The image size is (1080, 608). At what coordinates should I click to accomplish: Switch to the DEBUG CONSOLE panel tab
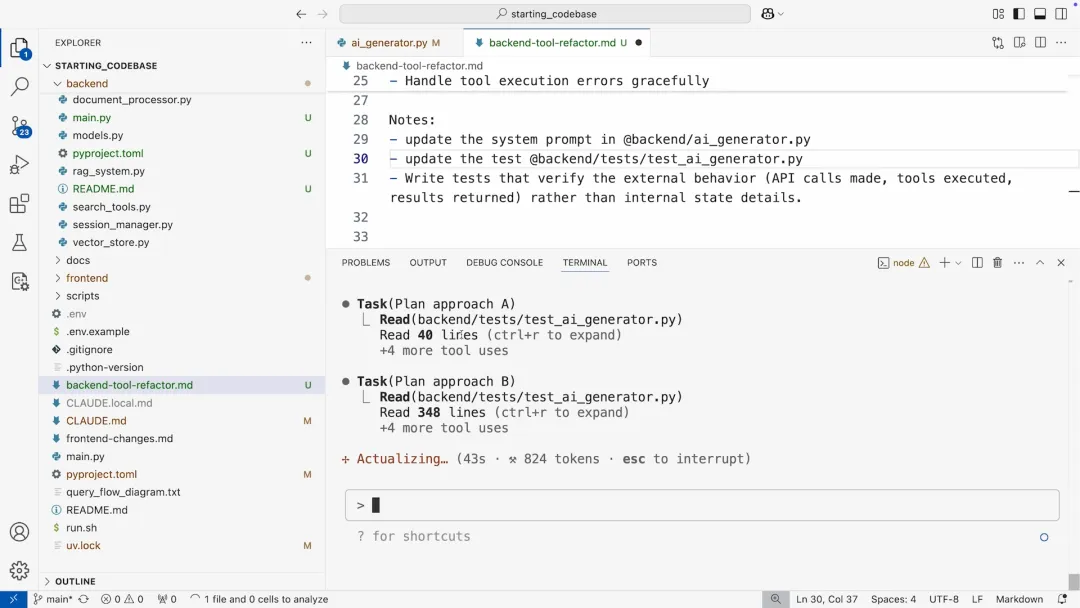tap(504, 263)
